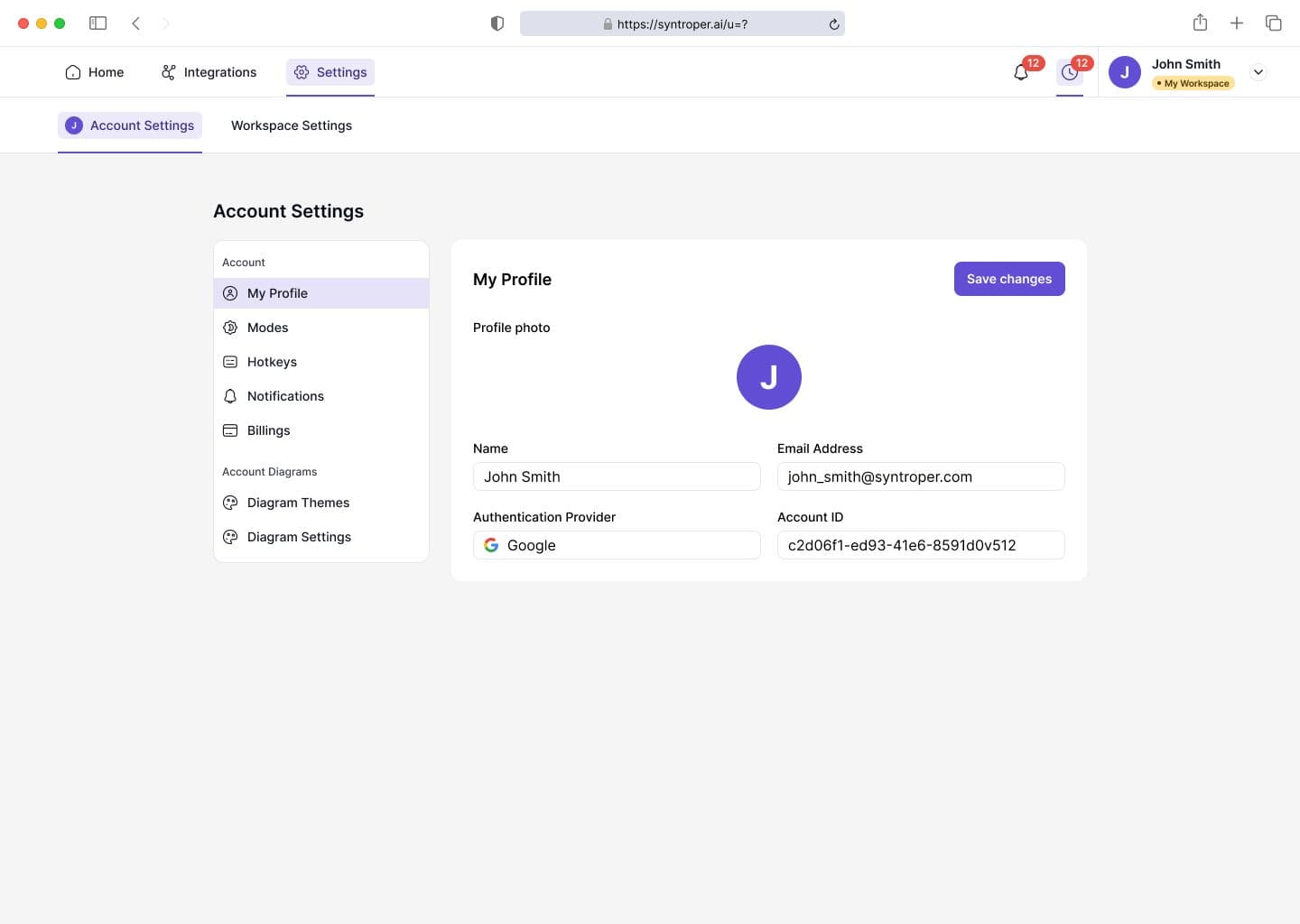1300x924 pixels.
Task: Open the Integrations menu item
Action: coord(209,72)
